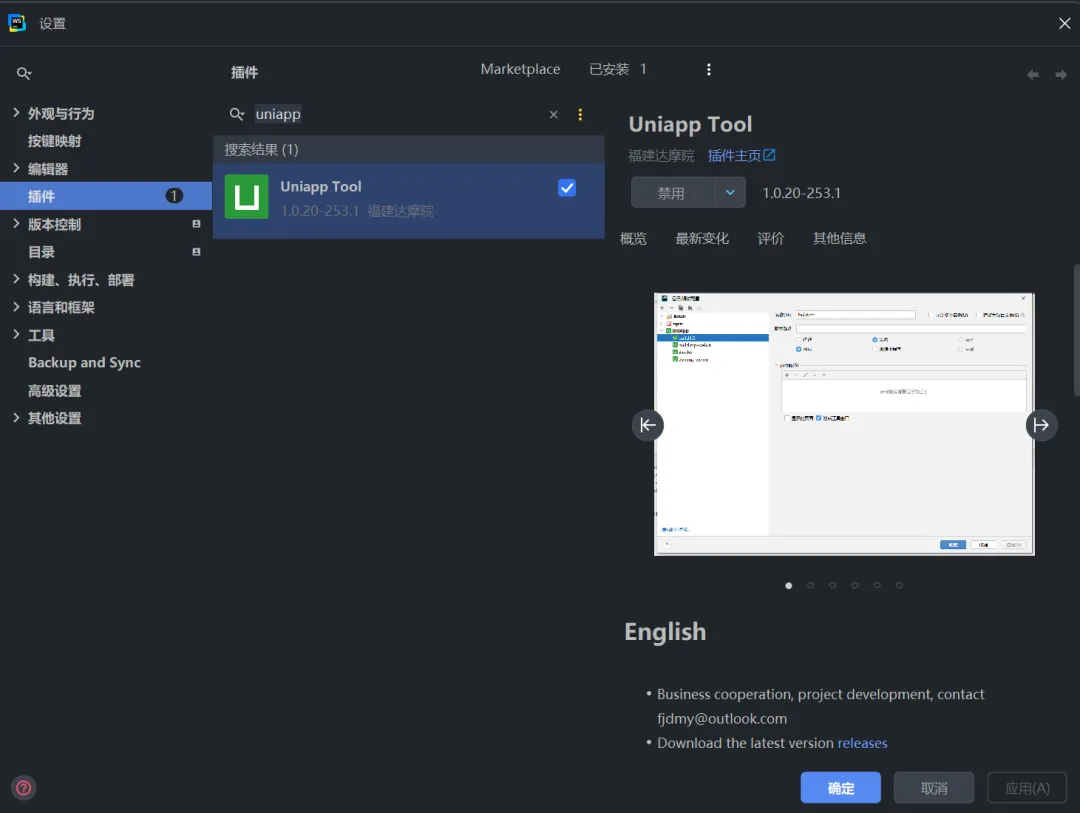This screenshot has width=1080, height=813.
Task: Click the update badge on 插件
Action: (x=174, y=196)
